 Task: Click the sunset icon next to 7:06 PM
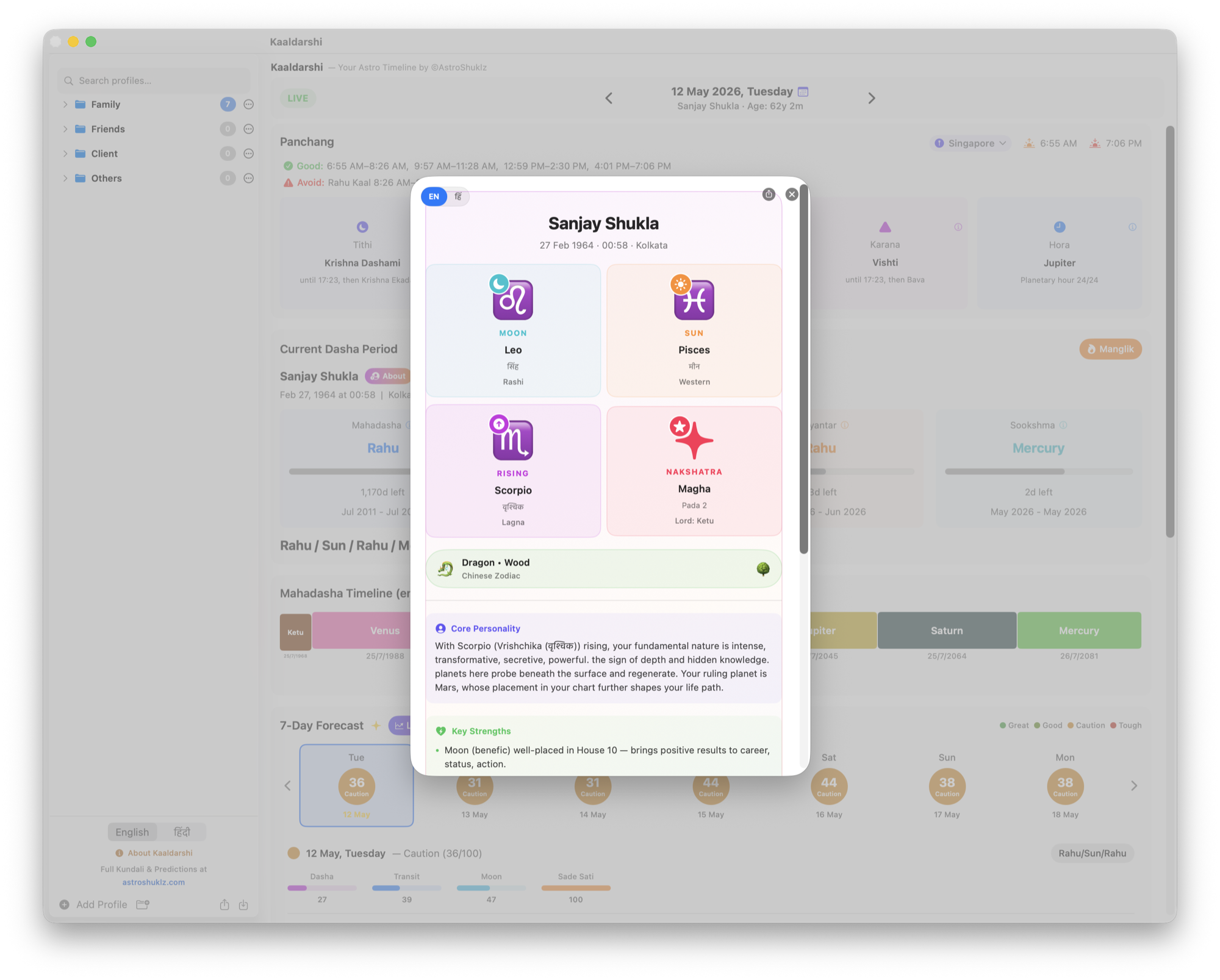[1095, 143]
